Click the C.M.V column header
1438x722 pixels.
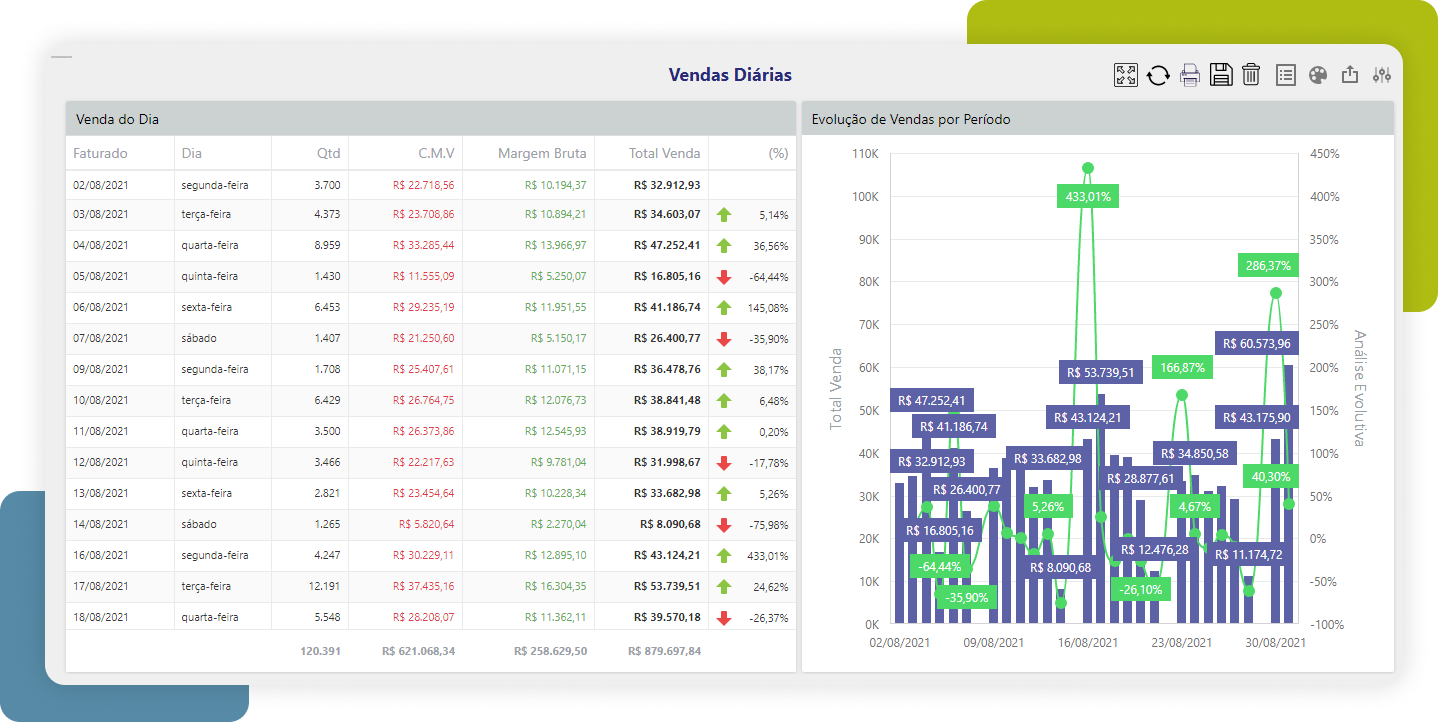(436, 154)
